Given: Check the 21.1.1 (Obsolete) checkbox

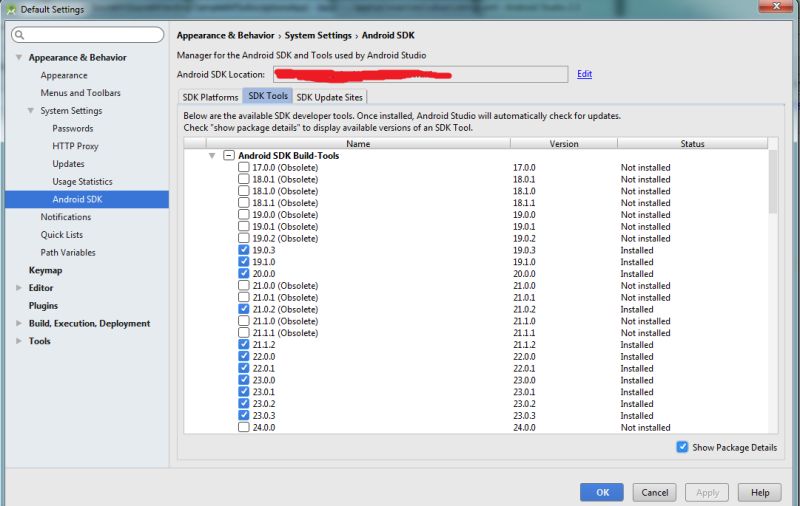Looking at the screenshot, I should [x=244, y=333].
